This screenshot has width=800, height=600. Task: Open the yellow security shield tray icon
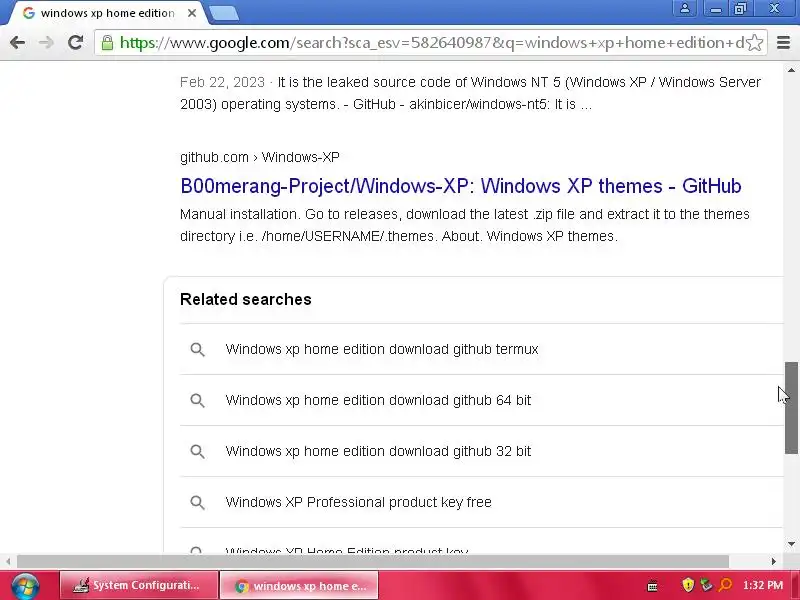point(688,585)
